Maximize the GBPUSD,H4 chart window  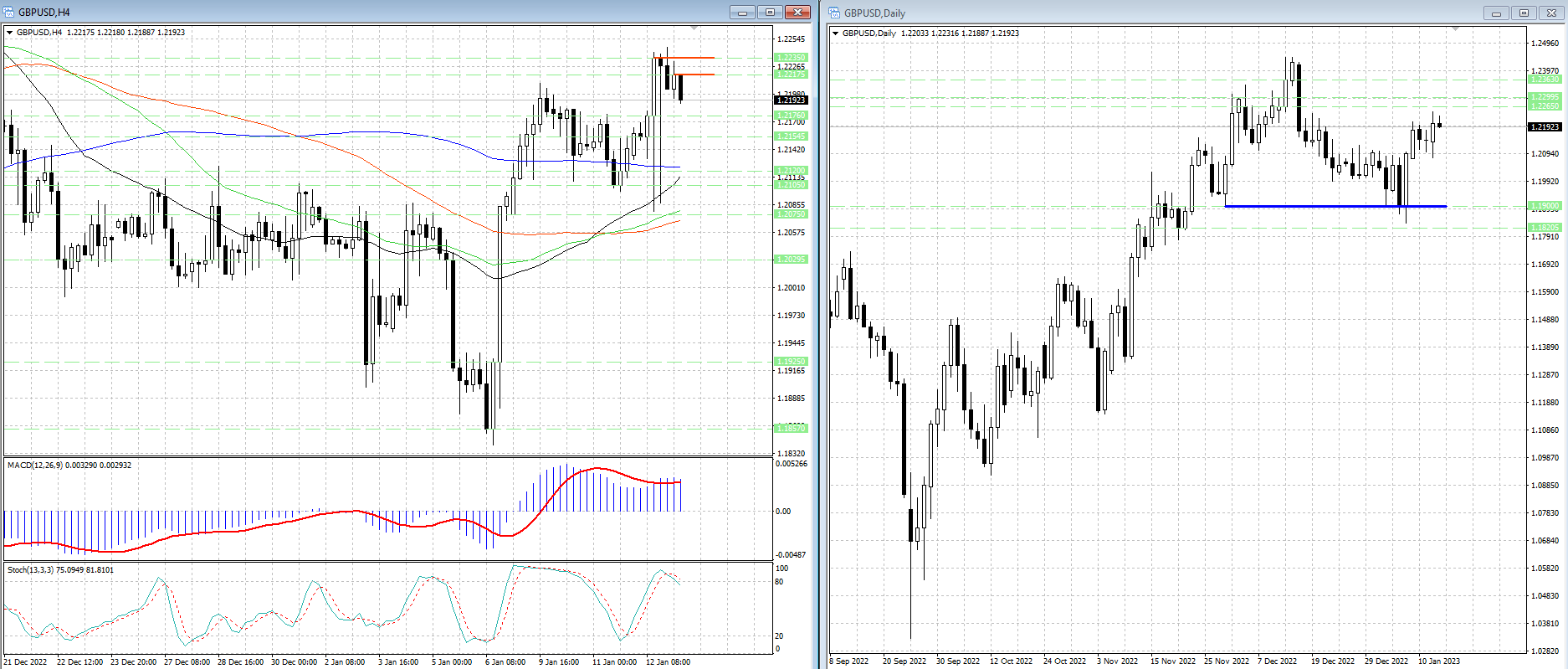coord(770,12)
